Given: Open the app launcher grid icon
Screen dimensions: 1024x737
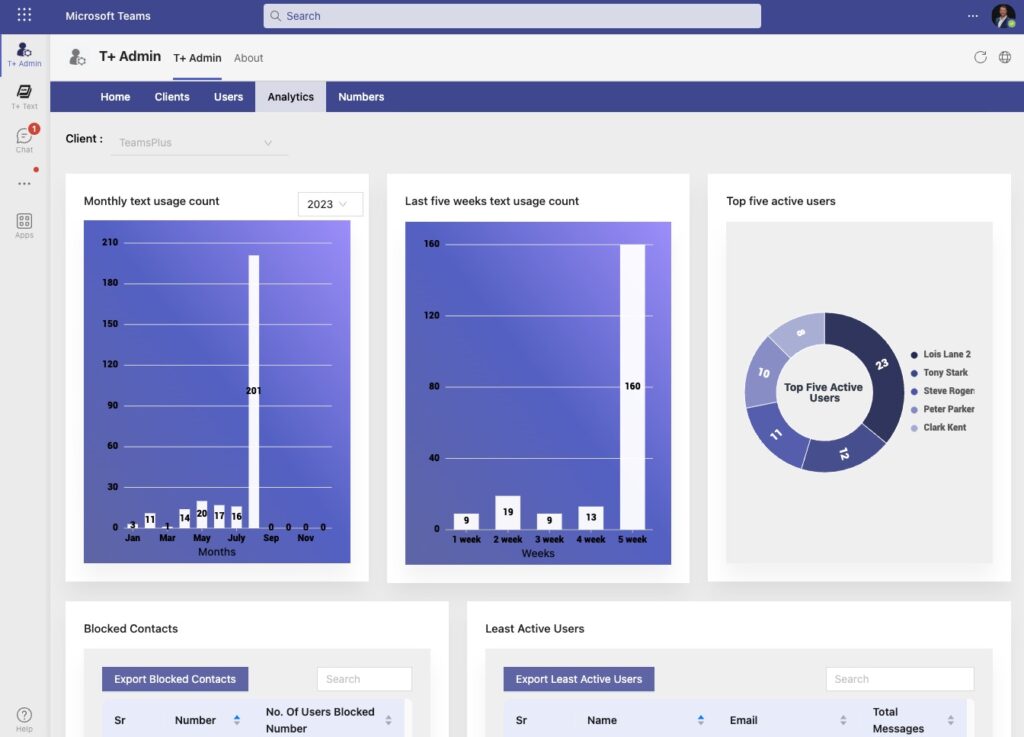Looking at the screenshot, I should coord(24,15).
